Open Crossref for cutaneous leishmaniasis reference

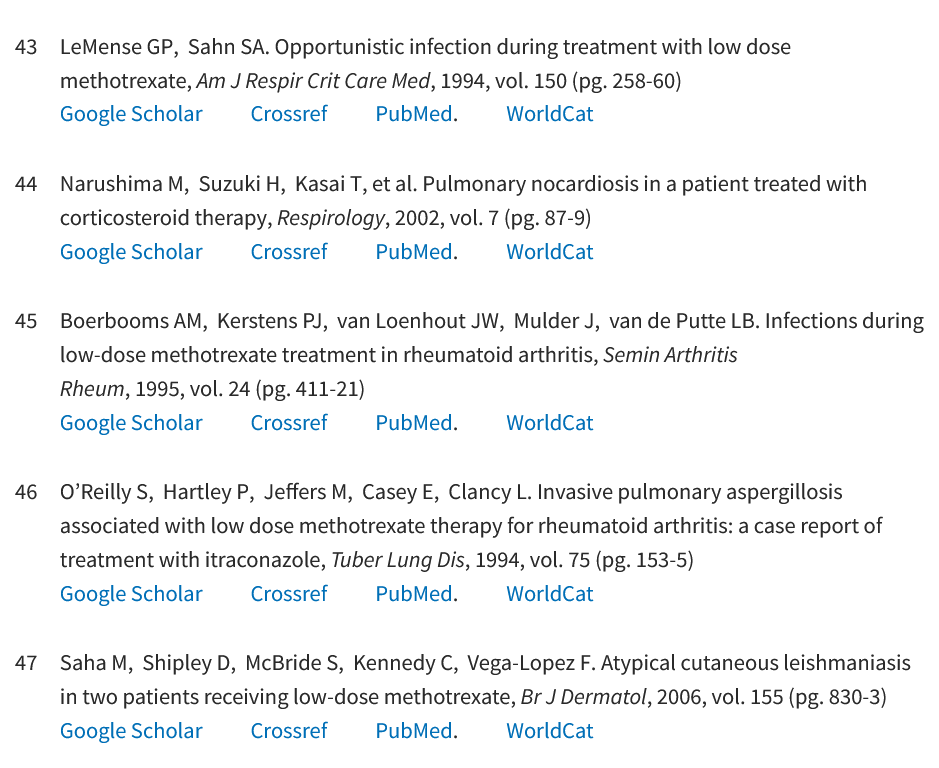[289, 731]
